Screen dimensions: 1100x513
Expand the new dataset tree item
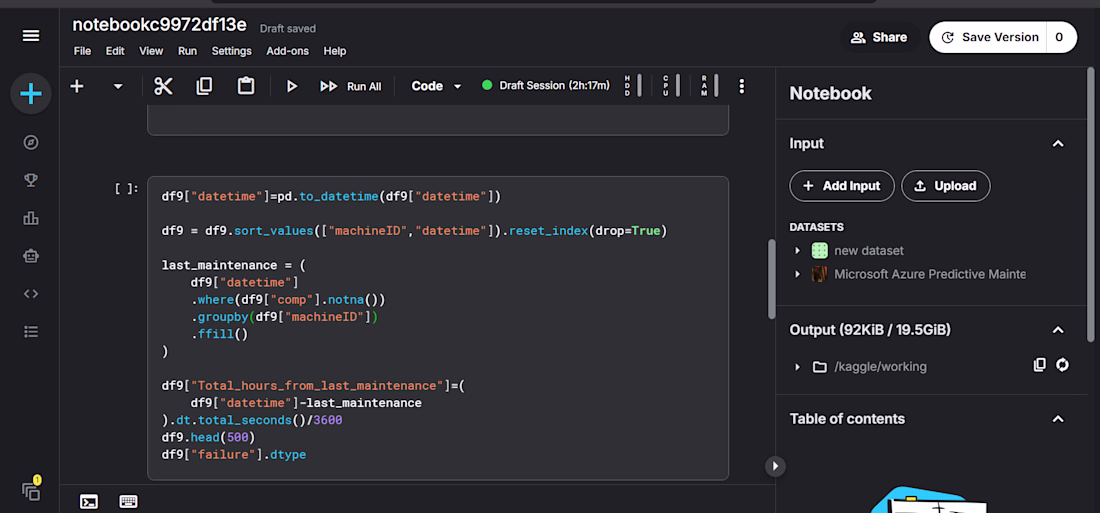point(797,251)
